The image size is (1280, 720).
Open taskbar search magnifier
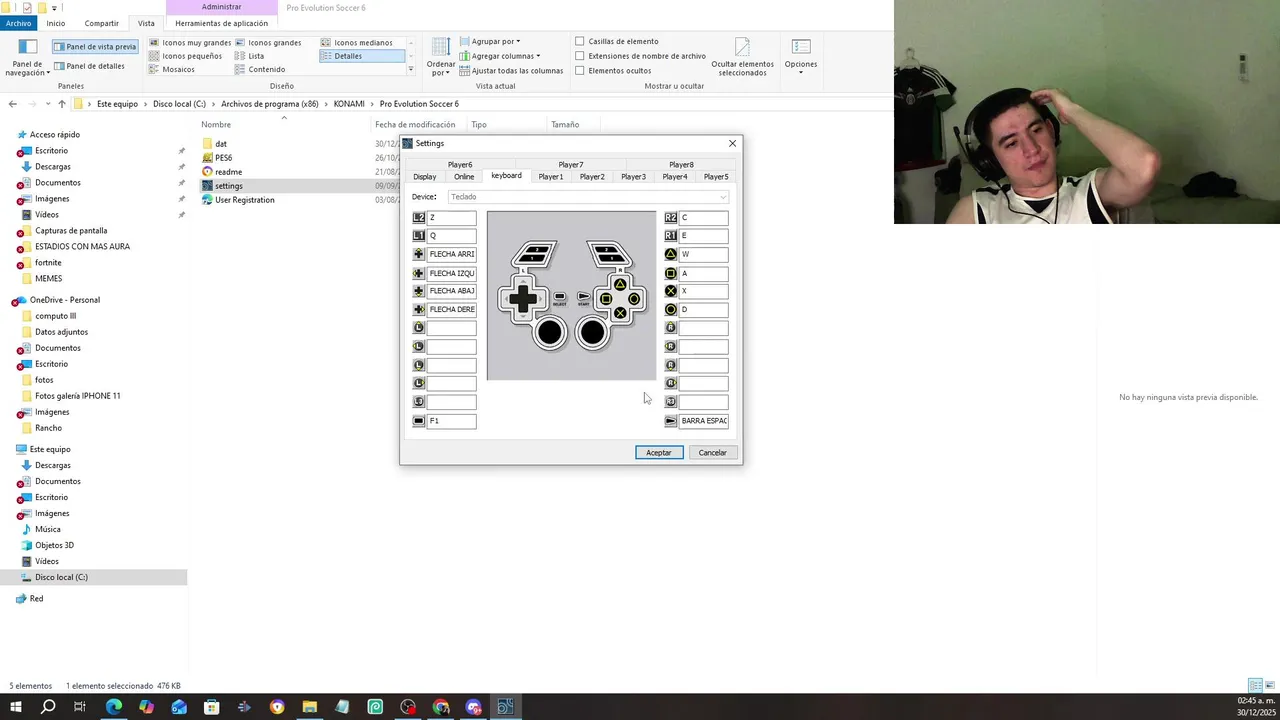48,707
